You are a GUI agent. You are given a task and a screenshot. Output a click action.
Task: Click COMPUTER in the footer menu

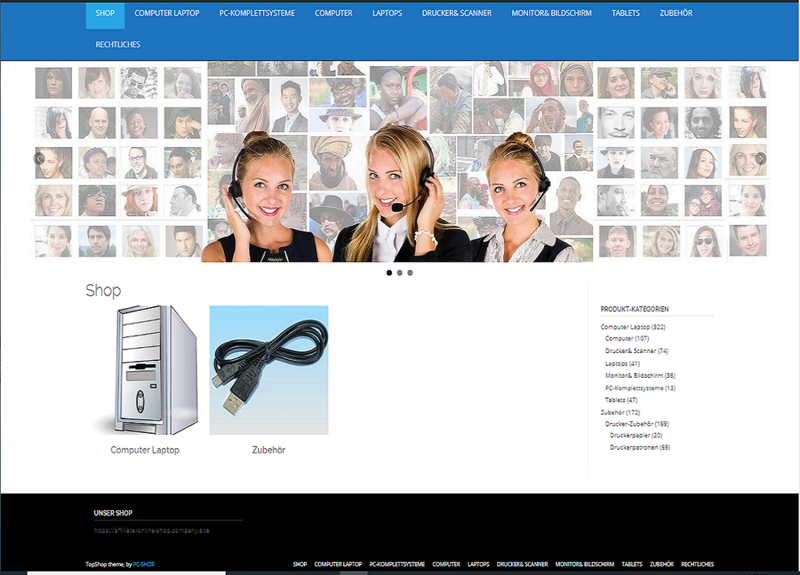click(446, 564)
